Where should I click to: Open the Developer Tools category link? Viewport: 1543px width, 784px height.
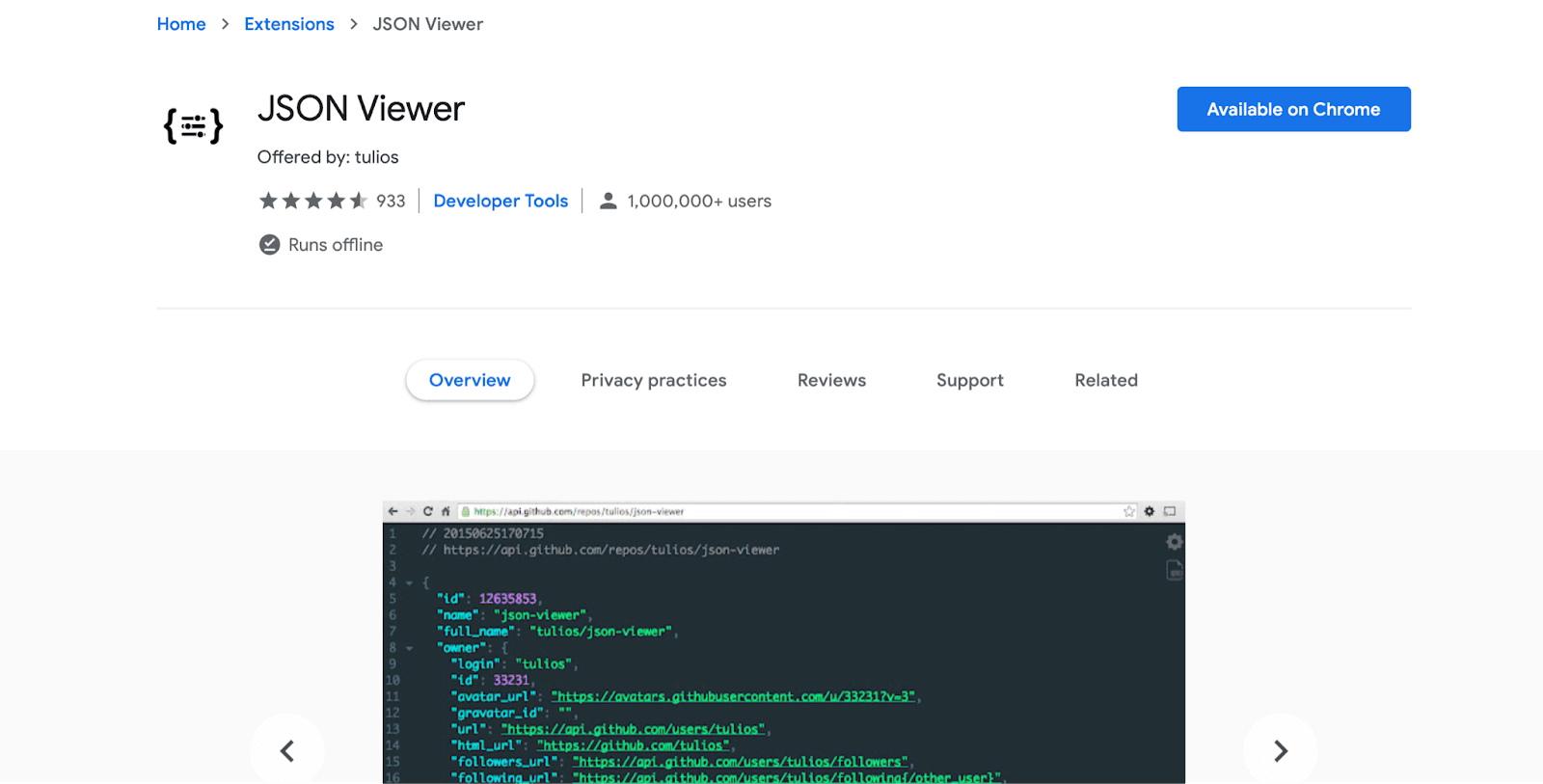(501, 201)
